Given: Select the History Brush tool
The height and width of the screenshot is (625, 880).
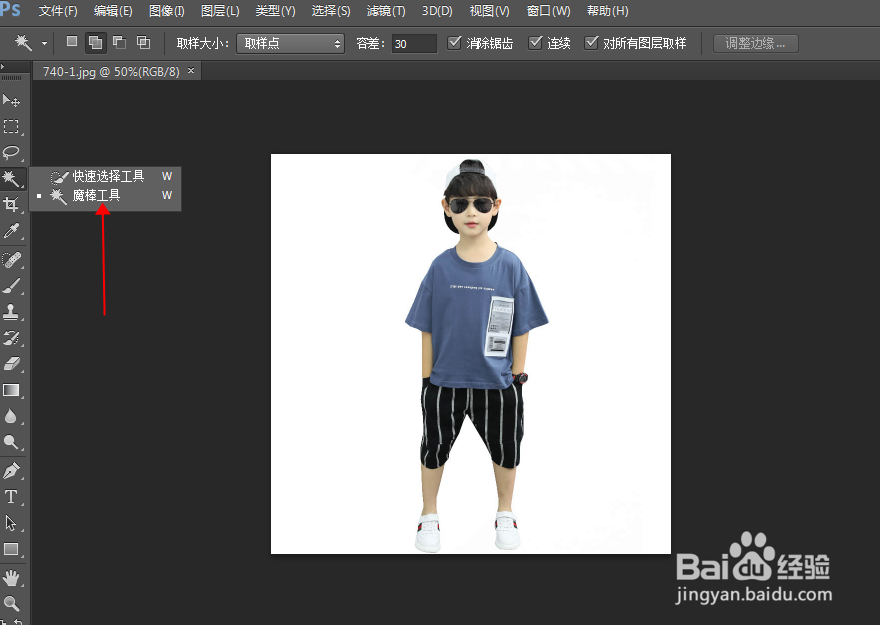Looking at the screenshot, I should [x=11, y=337].
